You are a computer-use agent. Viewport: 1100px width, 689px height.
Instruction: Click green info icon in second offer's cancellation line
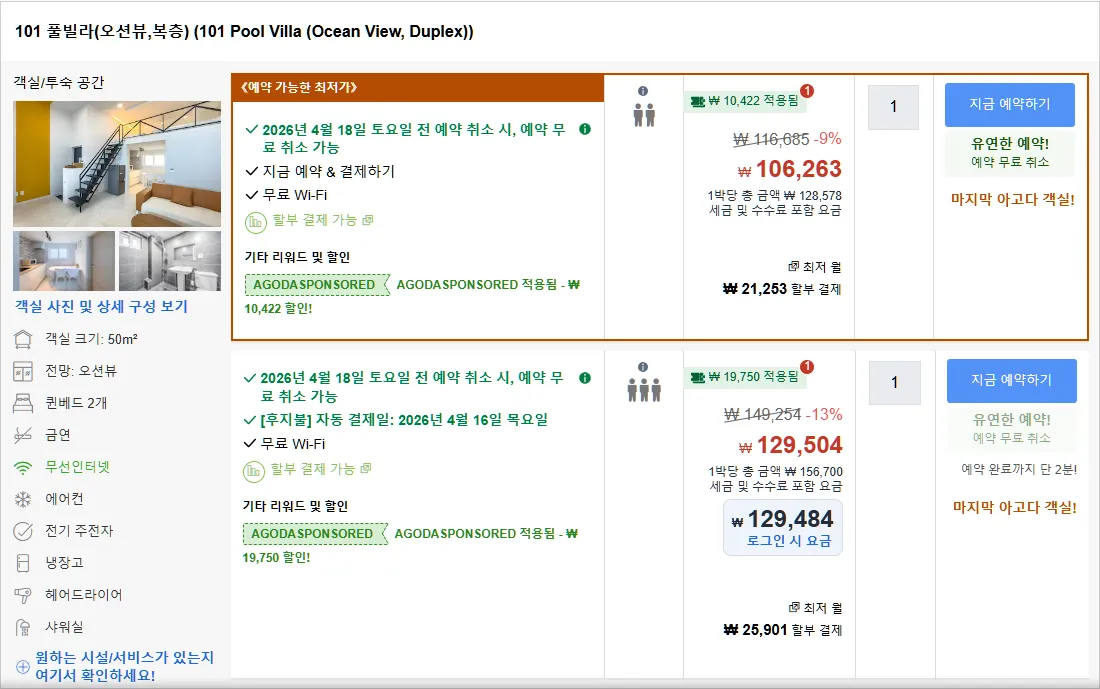(584, 378)
